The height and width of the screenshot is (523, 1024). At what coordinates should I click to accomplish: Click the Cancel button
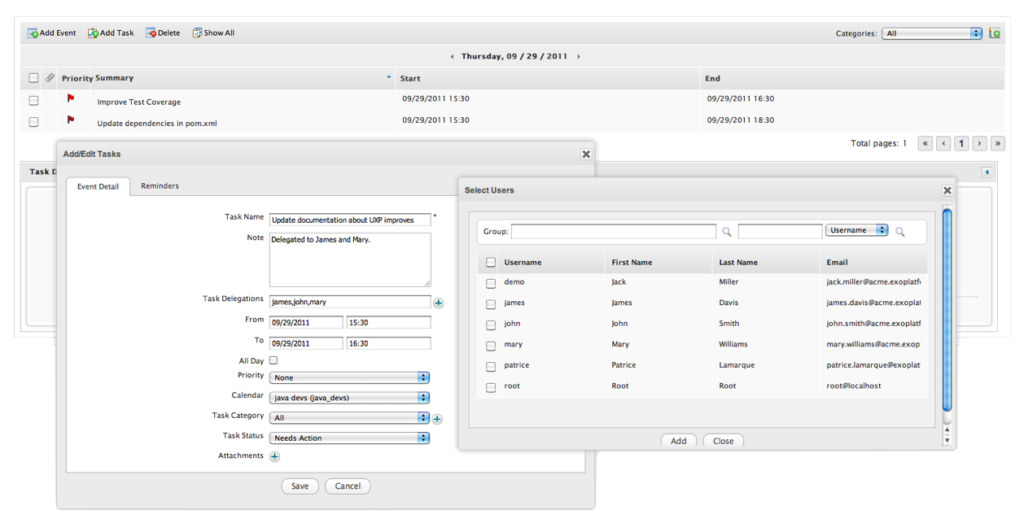347,486
